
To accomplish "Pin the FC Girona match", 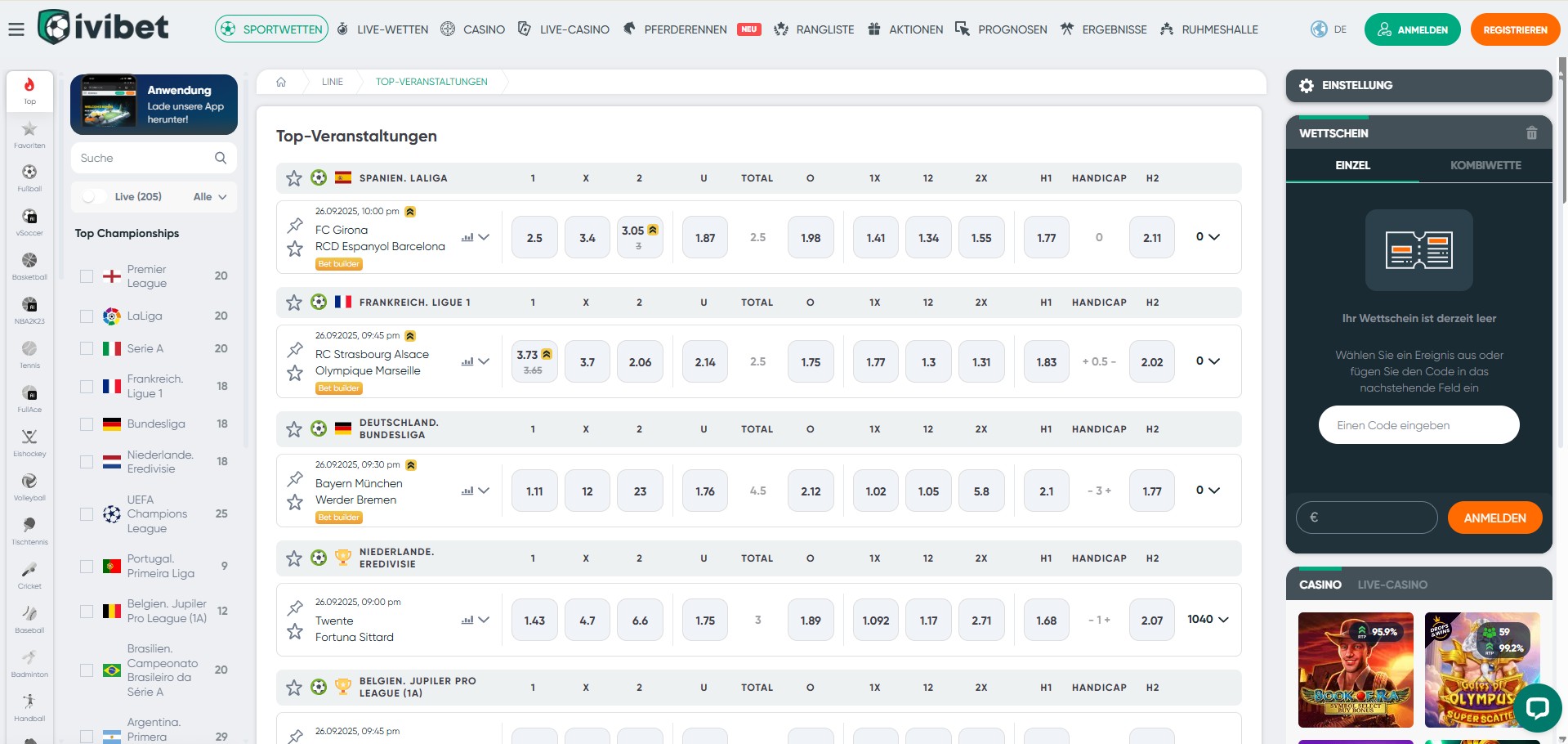I will click(x=295, y=226).
